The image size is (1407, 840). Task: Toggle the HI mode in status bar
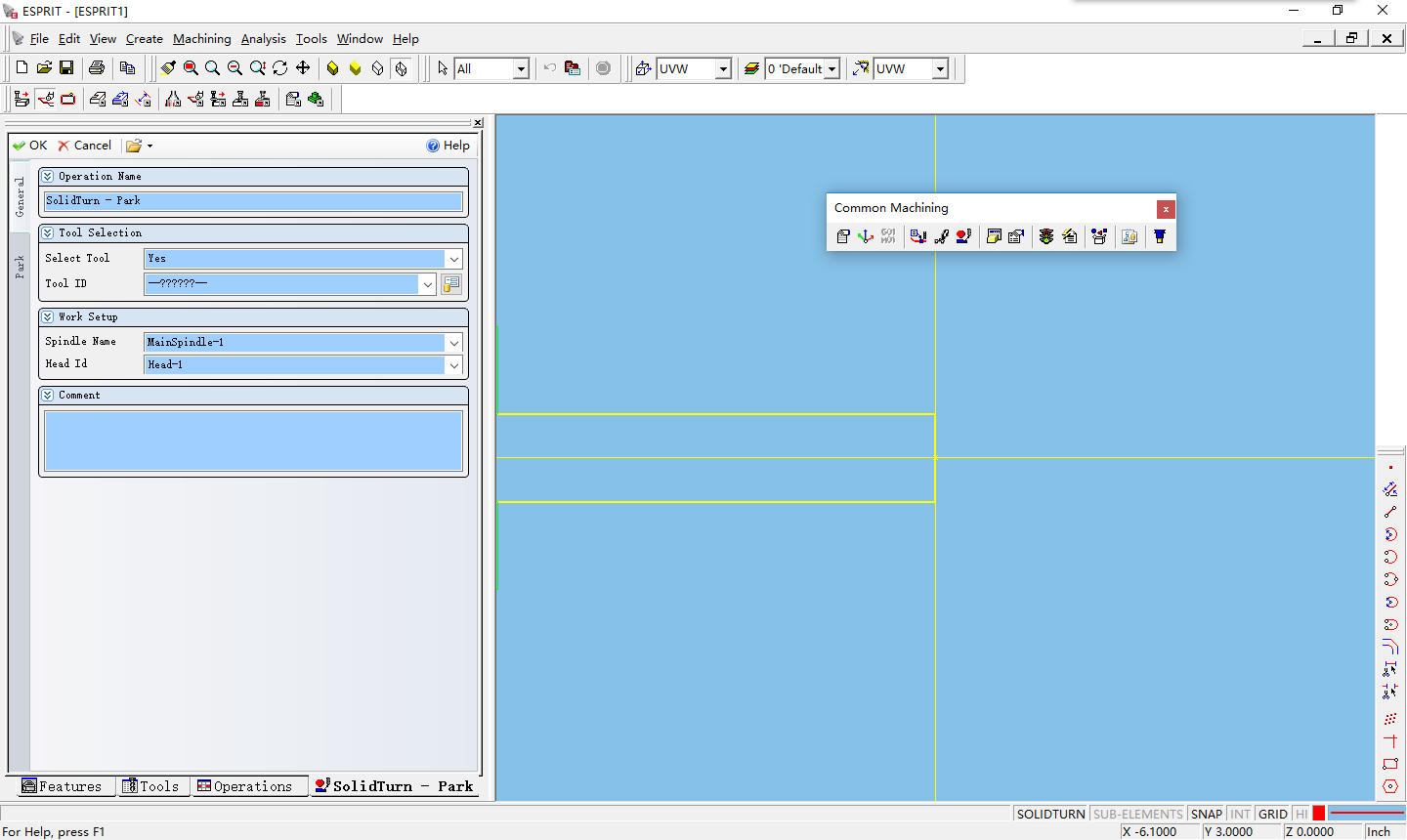pos(1301,814)
